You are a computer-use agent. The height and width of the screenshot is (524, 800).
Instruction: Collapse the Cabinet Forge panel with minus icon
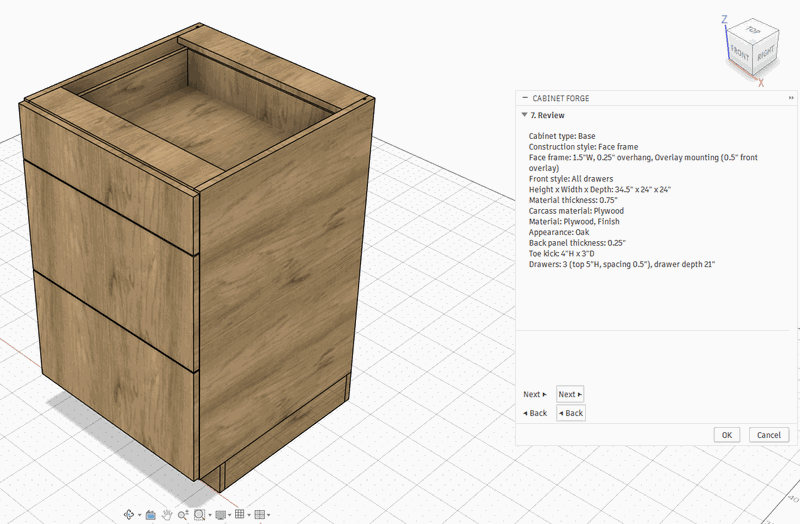pos(524,97)
